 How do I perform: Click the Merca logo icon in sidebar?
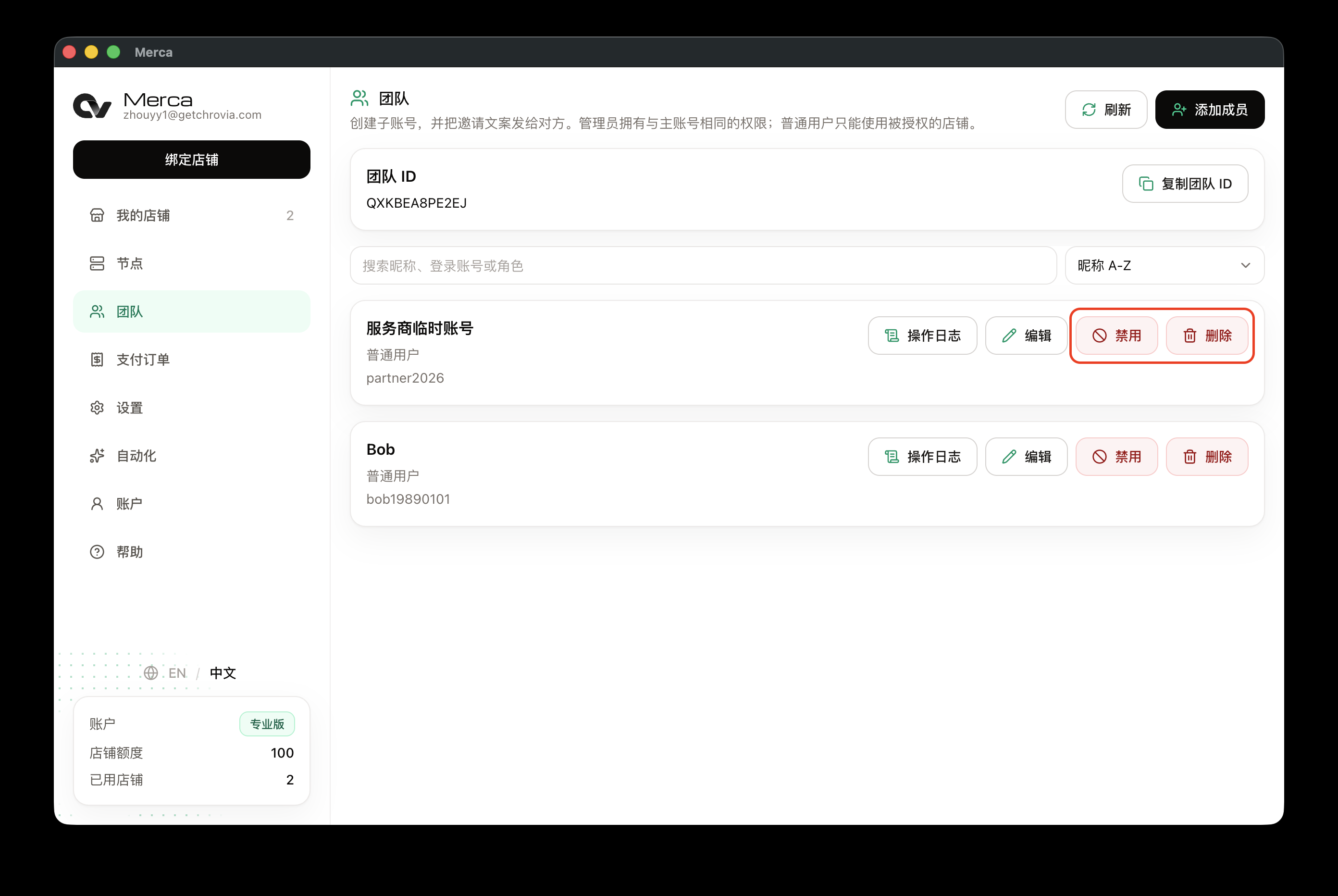[x=92, y=106]
